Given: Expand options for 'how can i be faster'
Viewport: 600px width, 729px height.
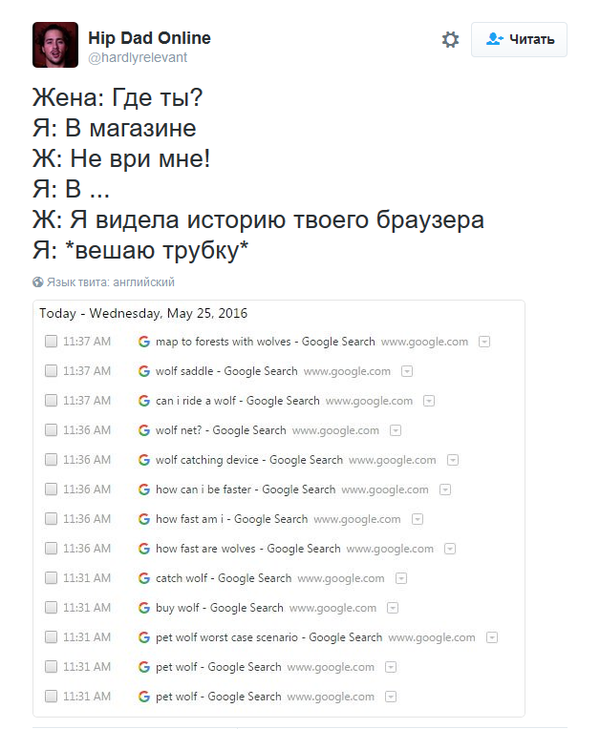Looking at the screenshot, I should (445, 490).
